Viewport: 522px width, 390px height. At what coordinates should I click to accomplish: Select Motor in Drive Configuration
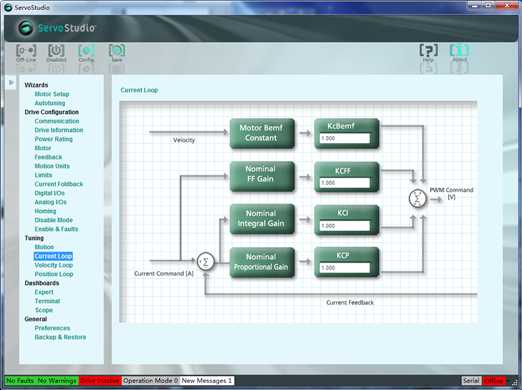click(43, 148)
